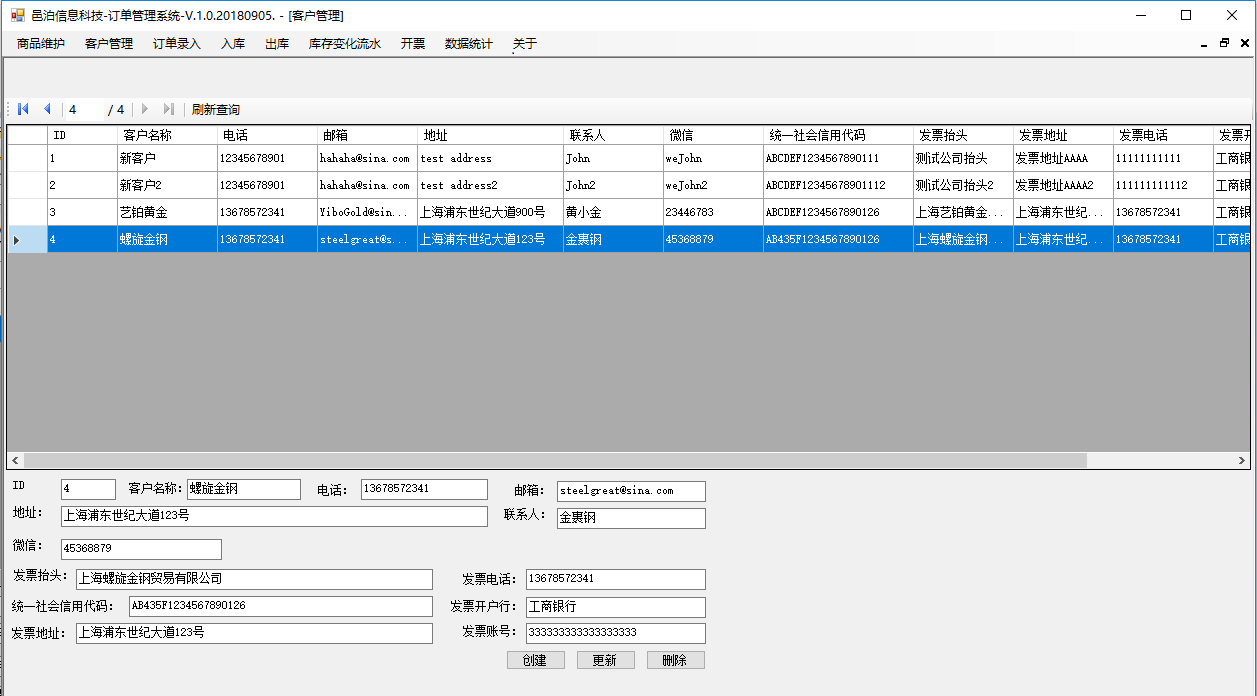Click 发票电话 cell 11111111111

point(1163,159)
